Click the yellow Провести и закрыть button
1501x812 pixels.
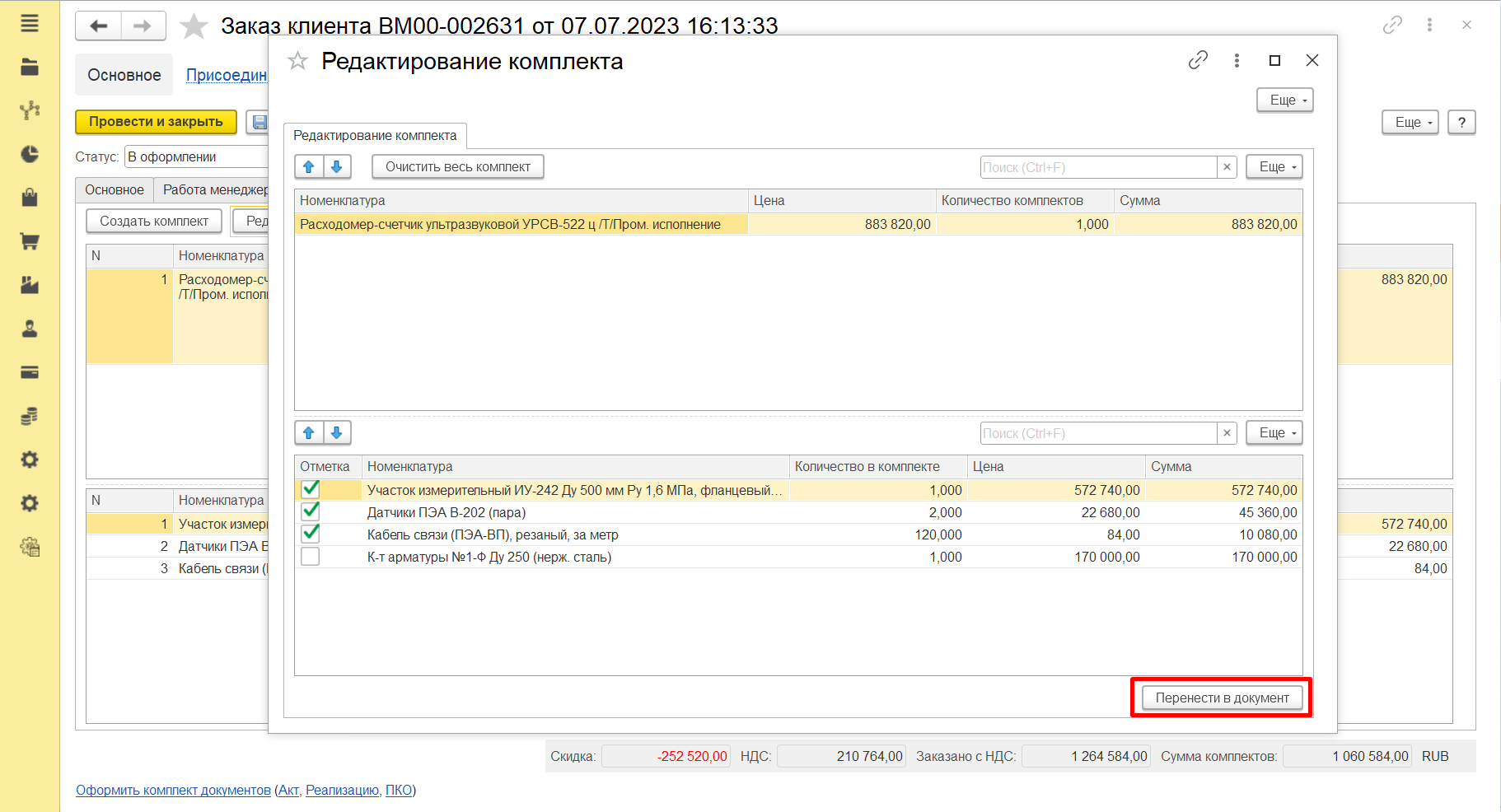[156, 122]
